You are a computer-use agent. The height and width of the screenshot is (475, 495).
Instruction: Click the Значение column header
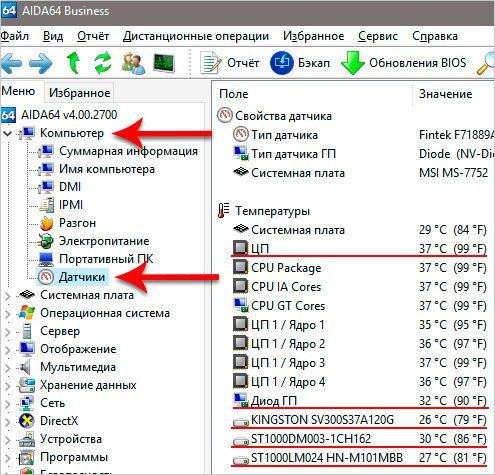point(445,94)
